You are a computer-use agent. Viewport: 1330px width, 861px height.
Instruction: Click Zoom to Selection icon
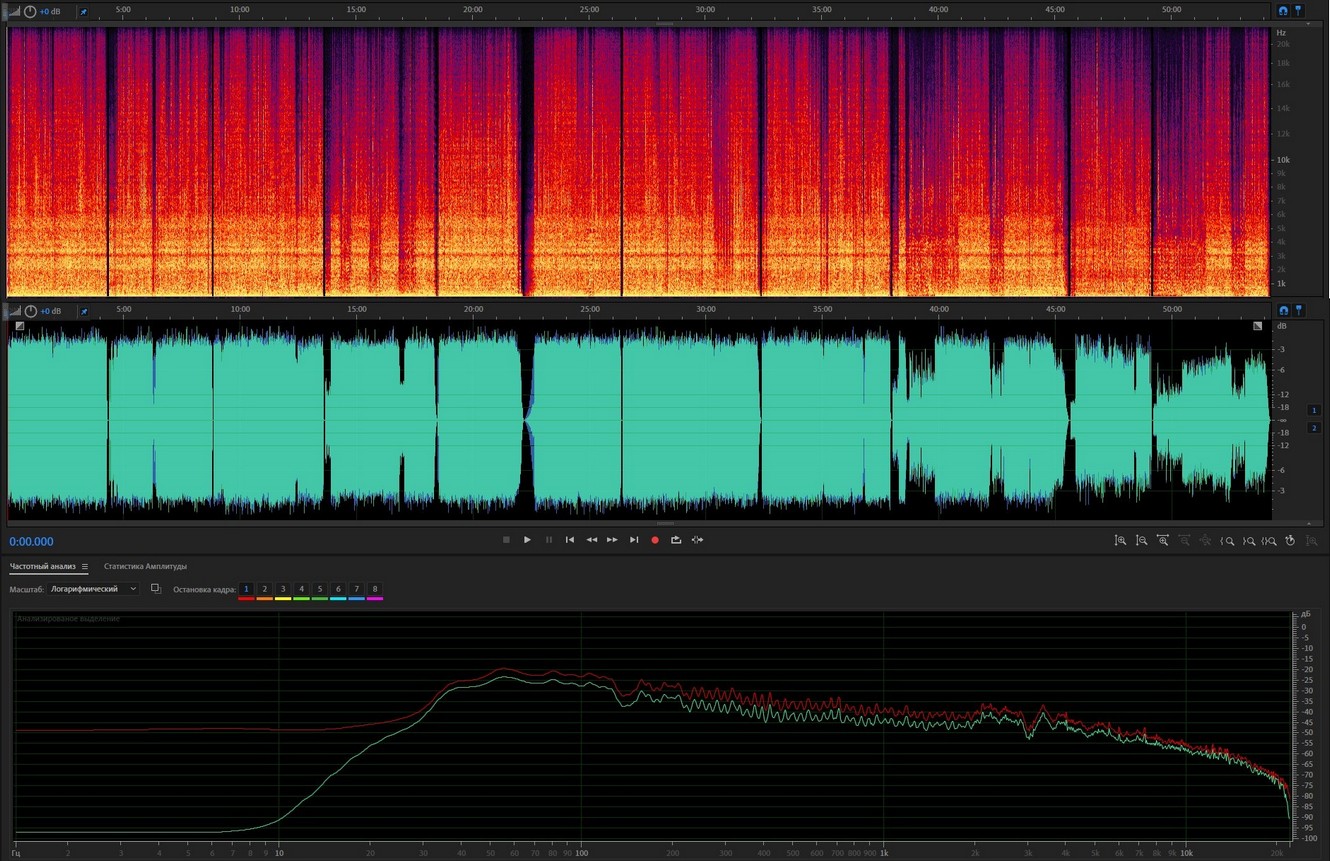point(1269,541)
